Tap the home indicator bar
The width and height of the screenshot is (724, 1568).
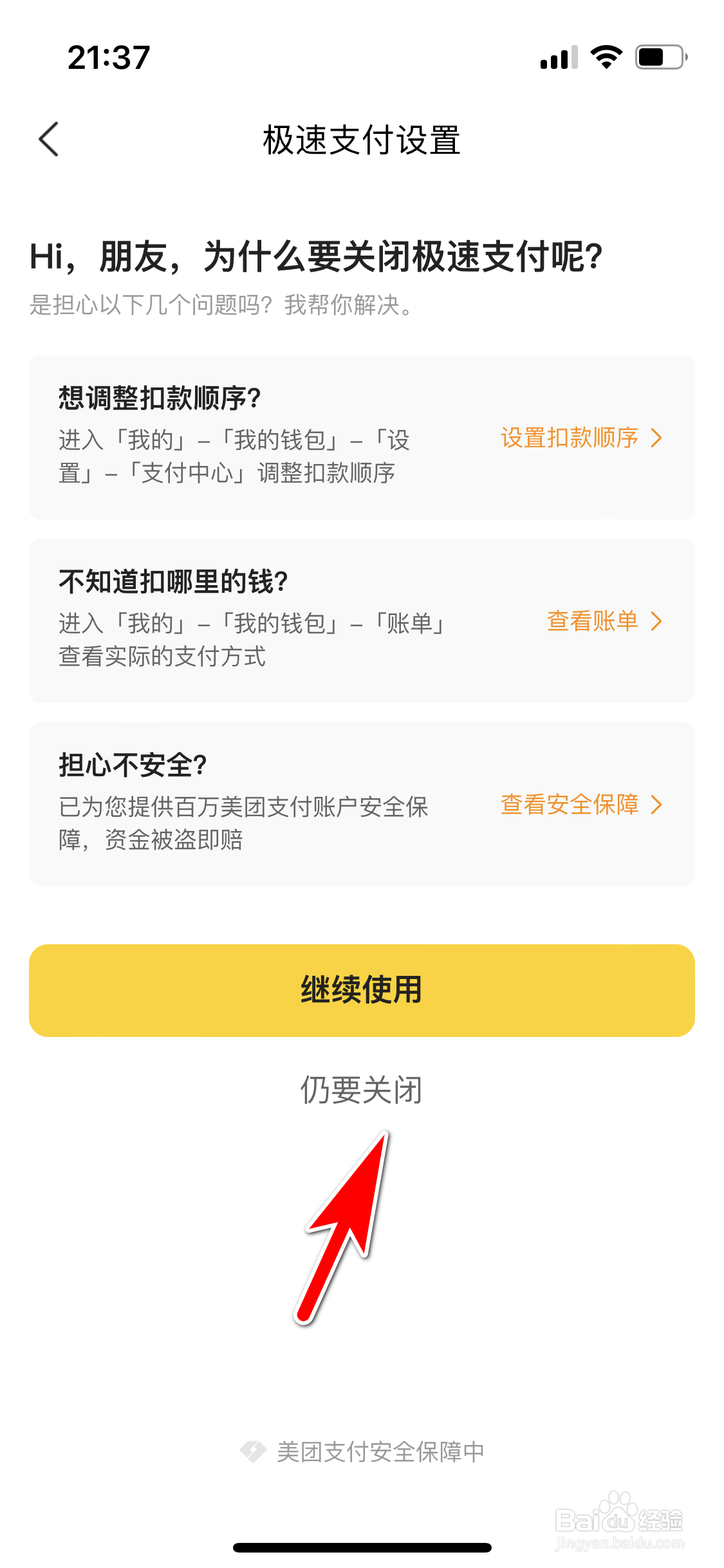362,1547
